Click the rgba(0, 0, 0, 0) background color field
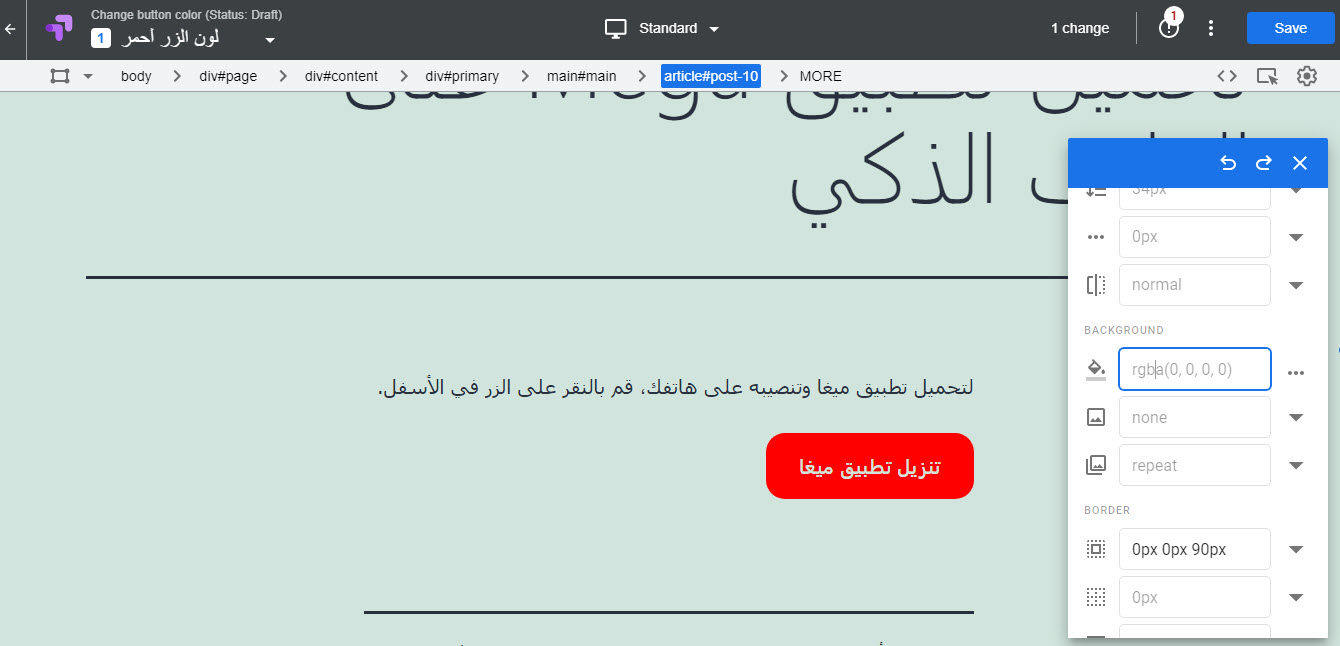Viewport: 1340px width, 646px height. [x=1195, y=369]
